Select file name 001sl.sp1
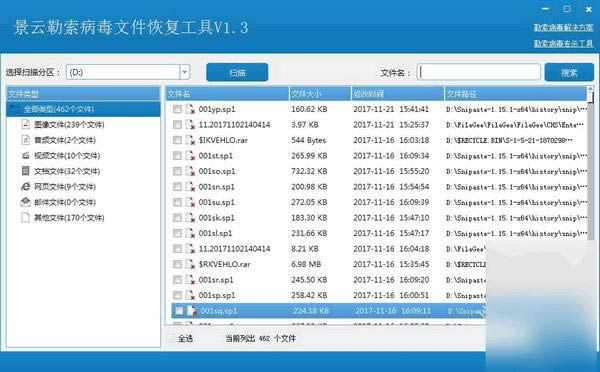Viewport: 600px width, 372px height. point(215,233)
